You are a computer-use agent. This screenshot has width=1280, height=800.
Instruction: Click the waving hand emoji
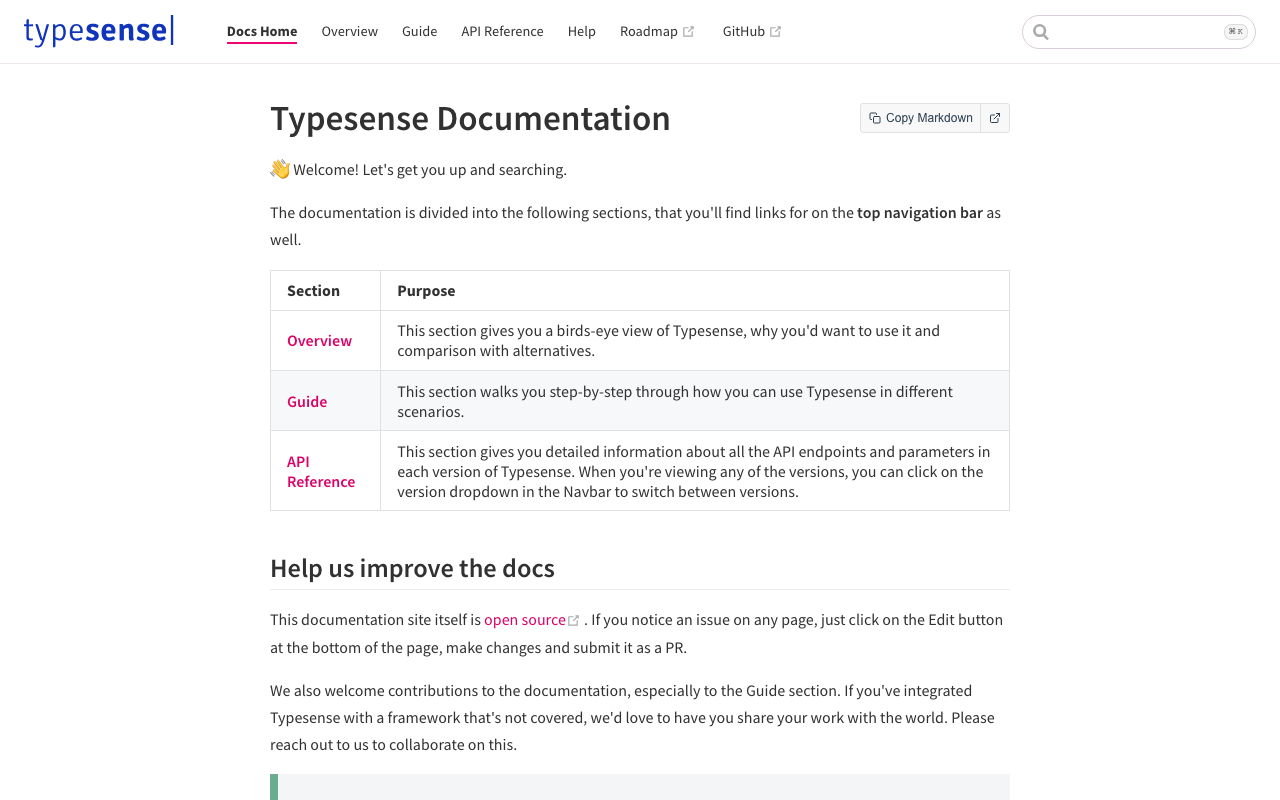(x=280, y=169)
